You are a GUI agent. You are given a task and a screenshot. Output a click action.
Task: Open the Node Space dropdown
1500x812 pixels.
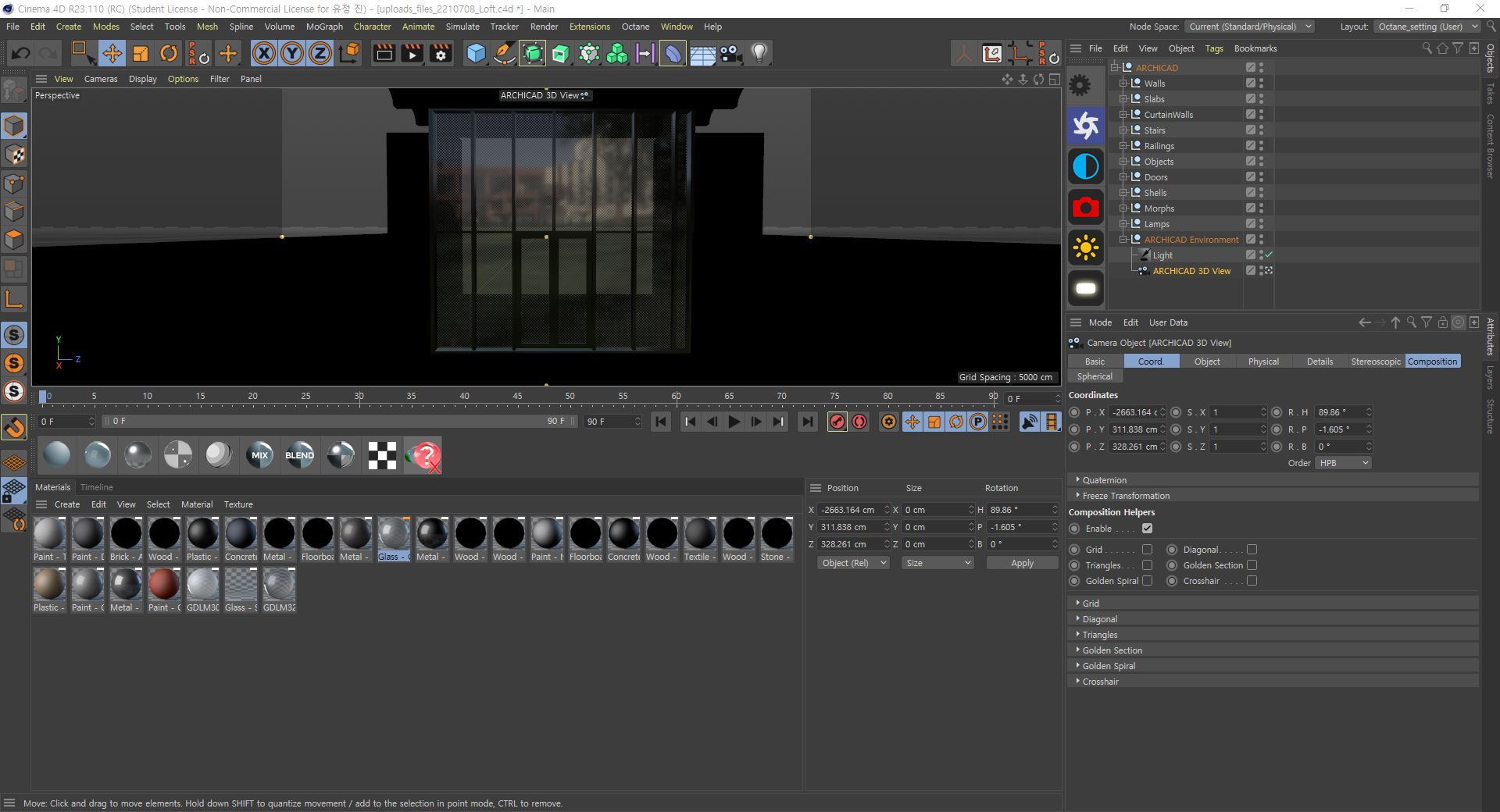(1249, 27)
